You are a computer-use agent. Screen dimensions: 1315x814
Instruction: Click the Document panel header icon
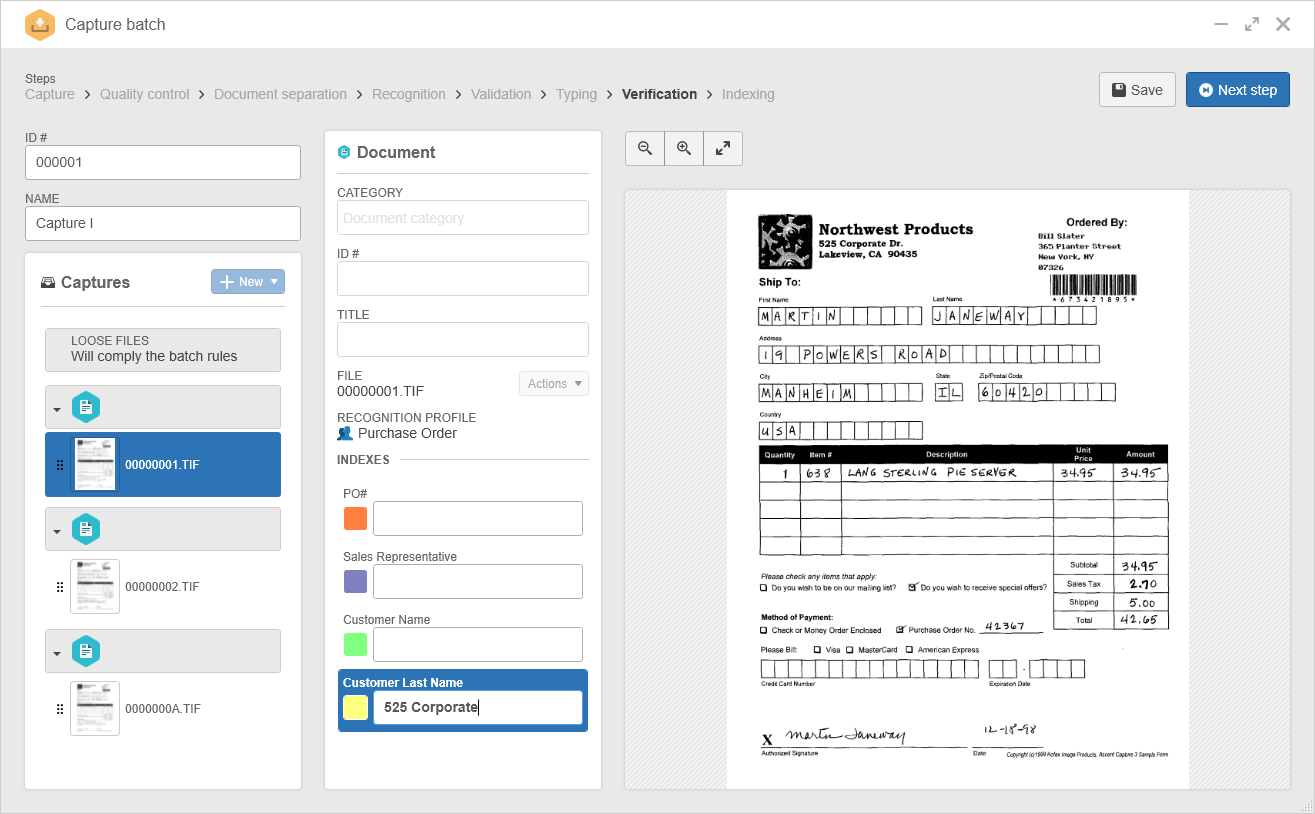(x=344, y=152)
